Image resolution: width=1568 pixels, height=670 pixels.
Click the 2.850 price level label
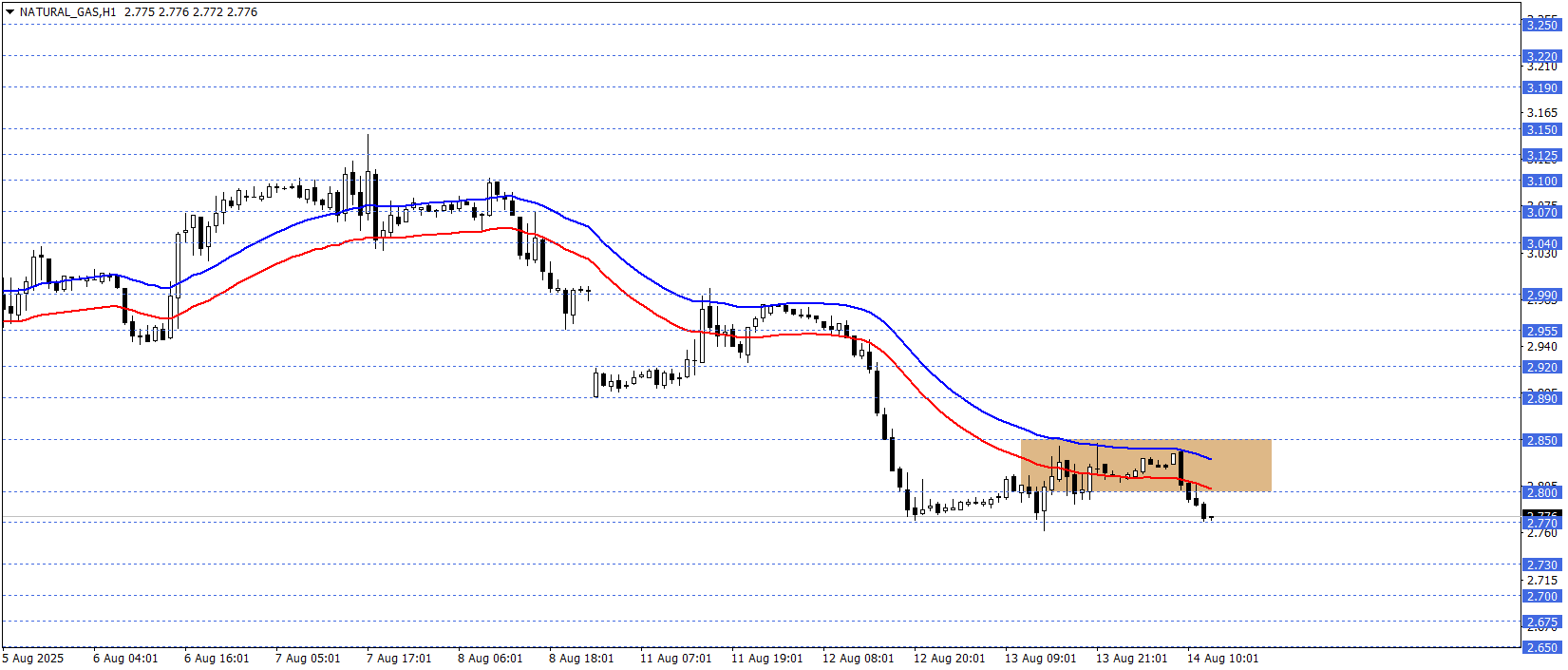[1541, 440]
